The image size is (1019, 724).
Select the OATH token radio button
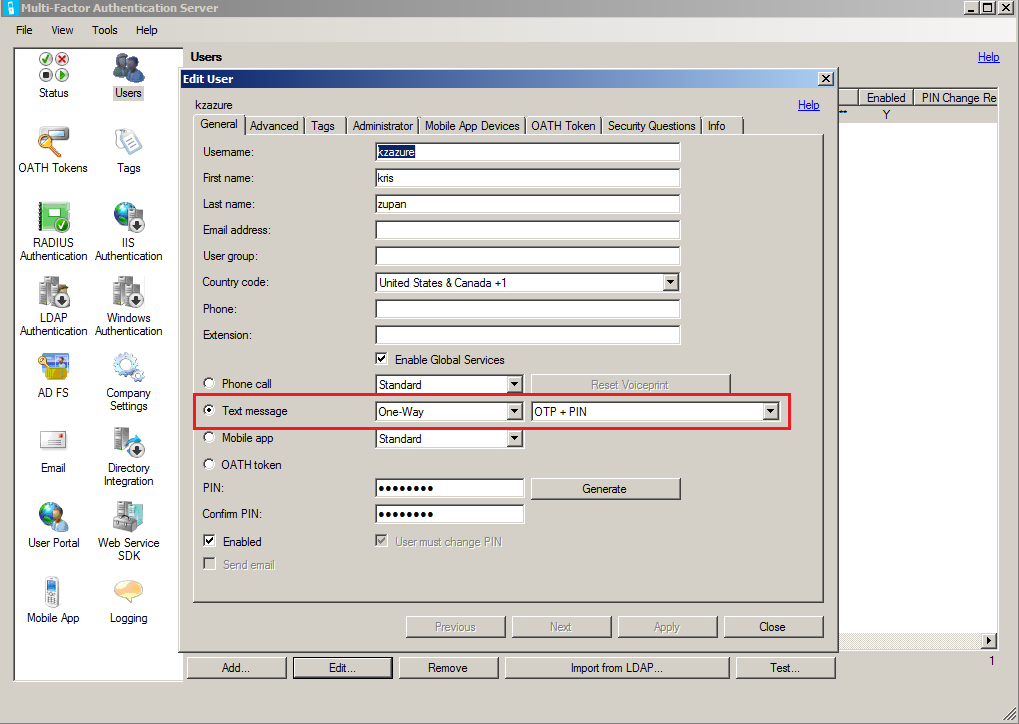[x=209, y=464]
